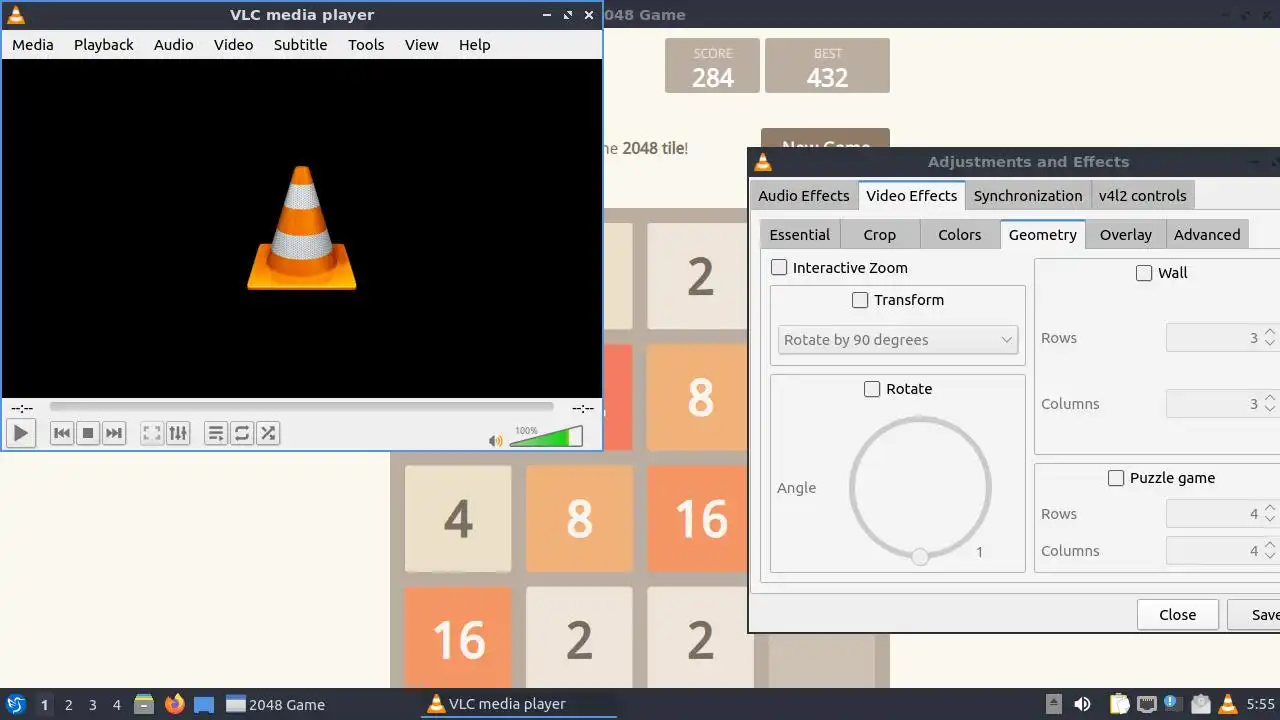The height and width of the screenshot is (720, 1280).
Task: Click the show desktop icon in taskbar
Action: (204, 704)
